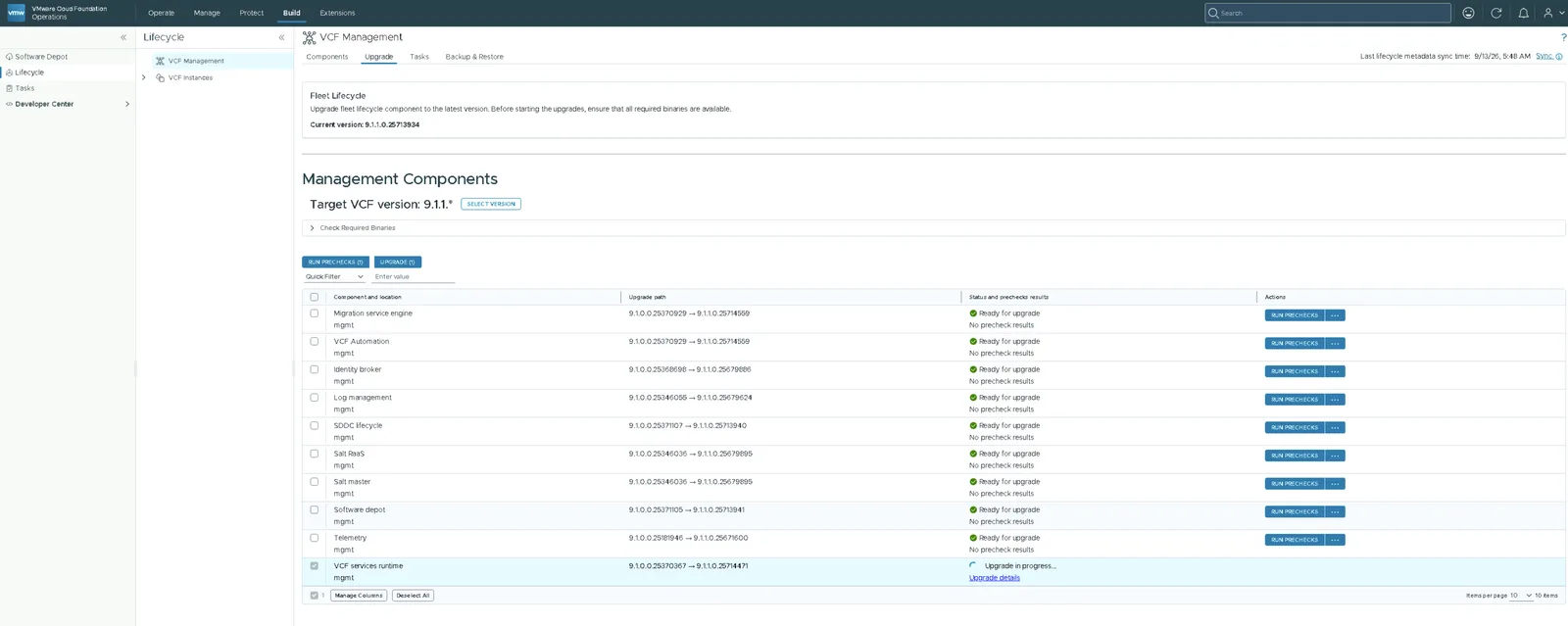Click the Lifecycle sidebar icon
Image resolution: width=1568 pixels, height=626 pixels.
coord(9,72)
